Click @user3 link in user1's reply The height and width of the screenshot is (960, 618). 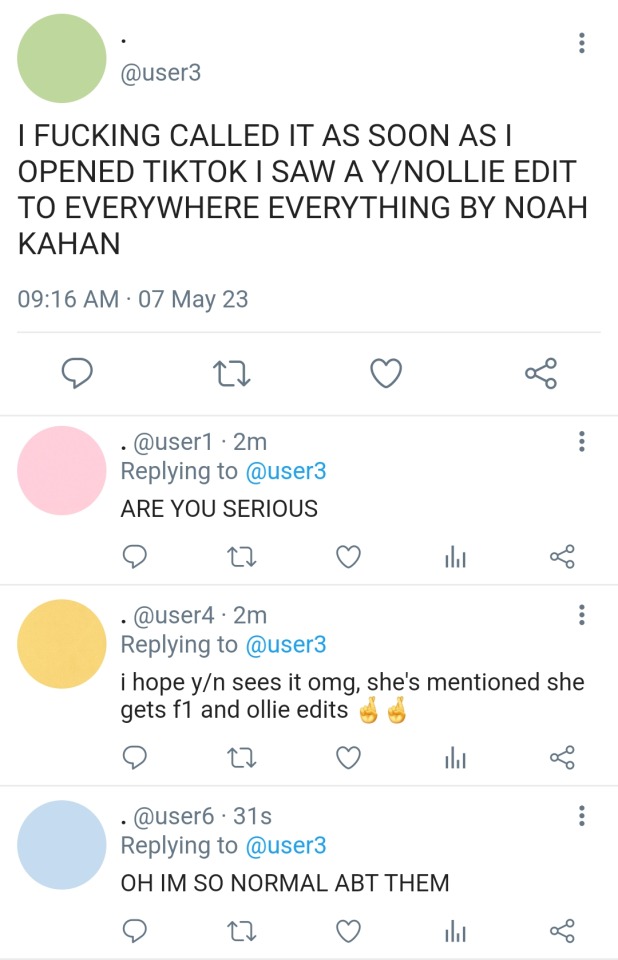point(286,471)
